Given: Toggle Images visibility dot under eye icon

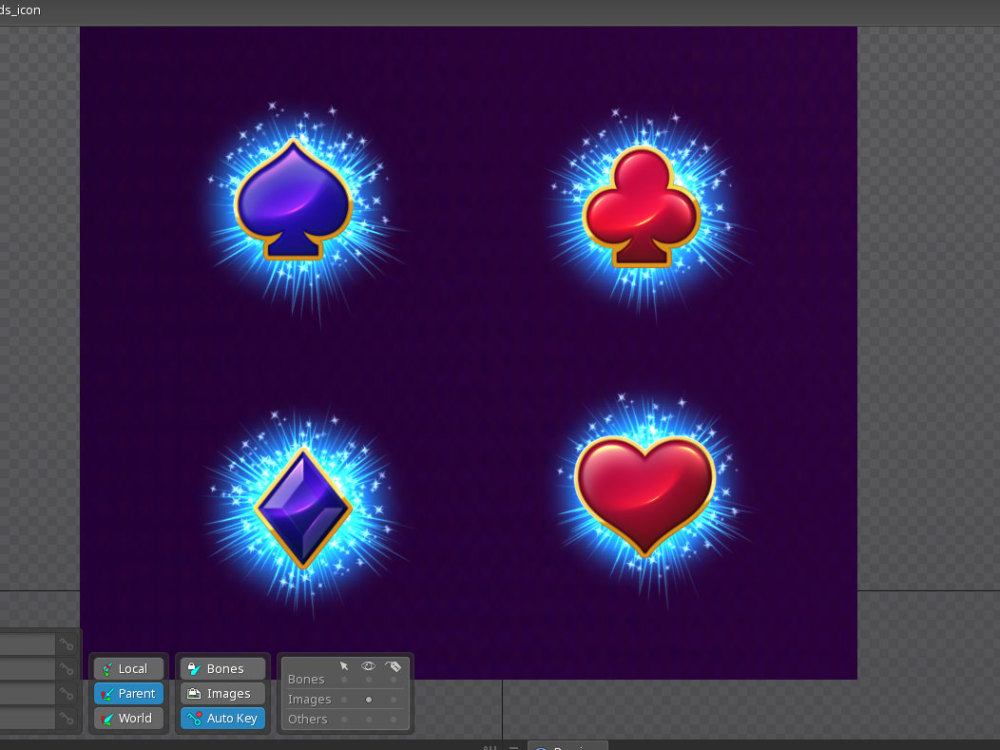Looking at the screenshot, I should [369, 700].
